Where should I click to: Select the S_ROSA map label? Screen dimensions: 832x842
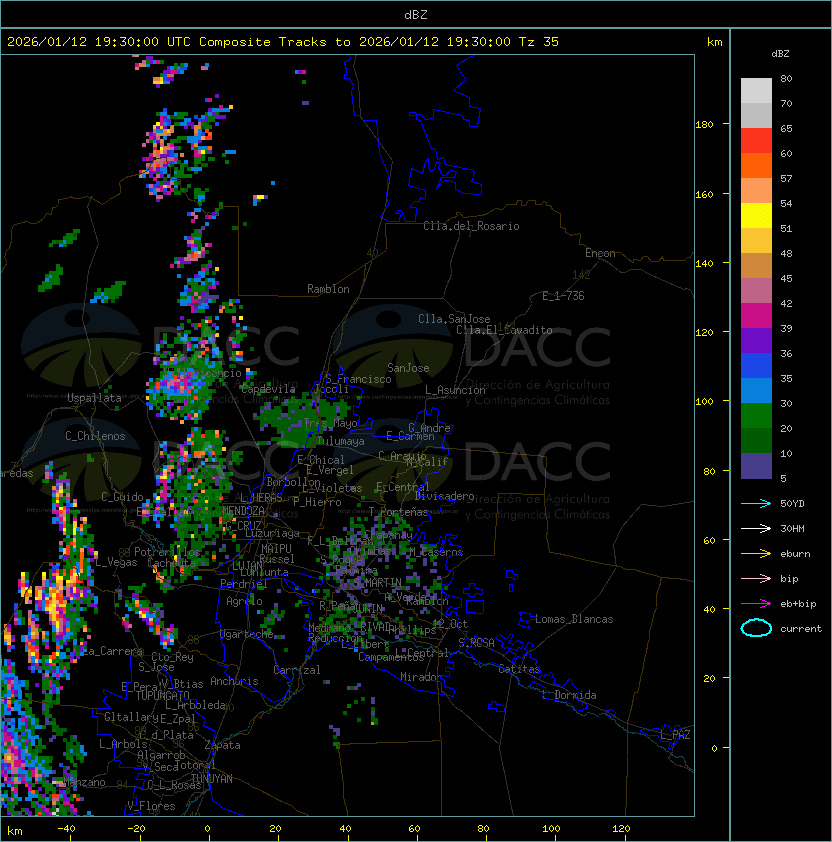point(476,642)
